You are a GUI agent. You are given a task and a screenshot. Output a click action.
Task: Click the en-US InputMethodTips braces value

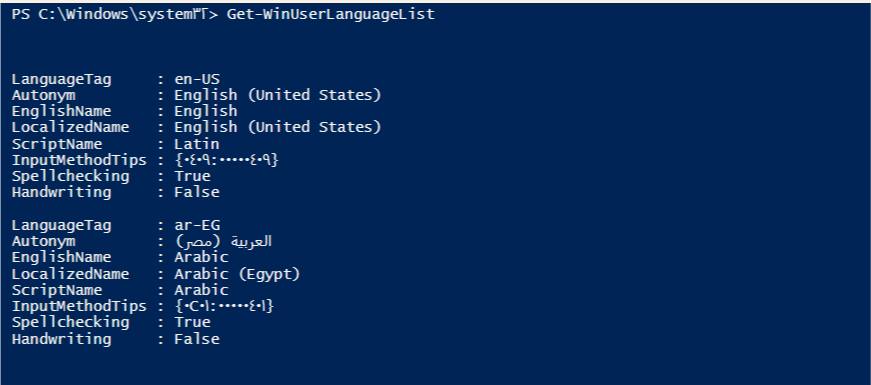coord(226,160)
